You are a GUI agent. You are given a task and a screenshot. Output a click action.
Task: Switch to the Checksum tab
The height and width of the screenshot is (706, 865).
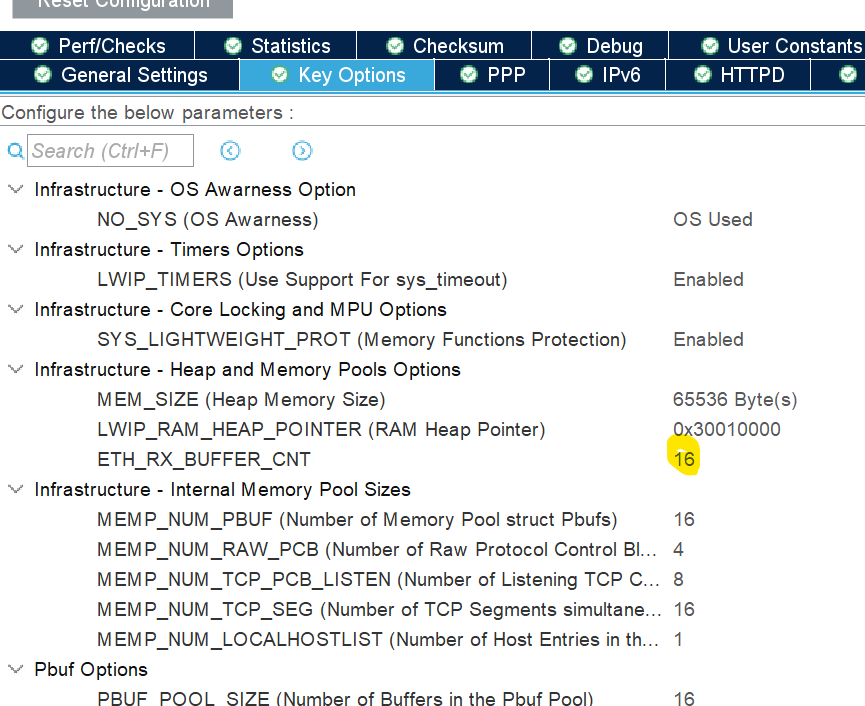tap(456, 45)
